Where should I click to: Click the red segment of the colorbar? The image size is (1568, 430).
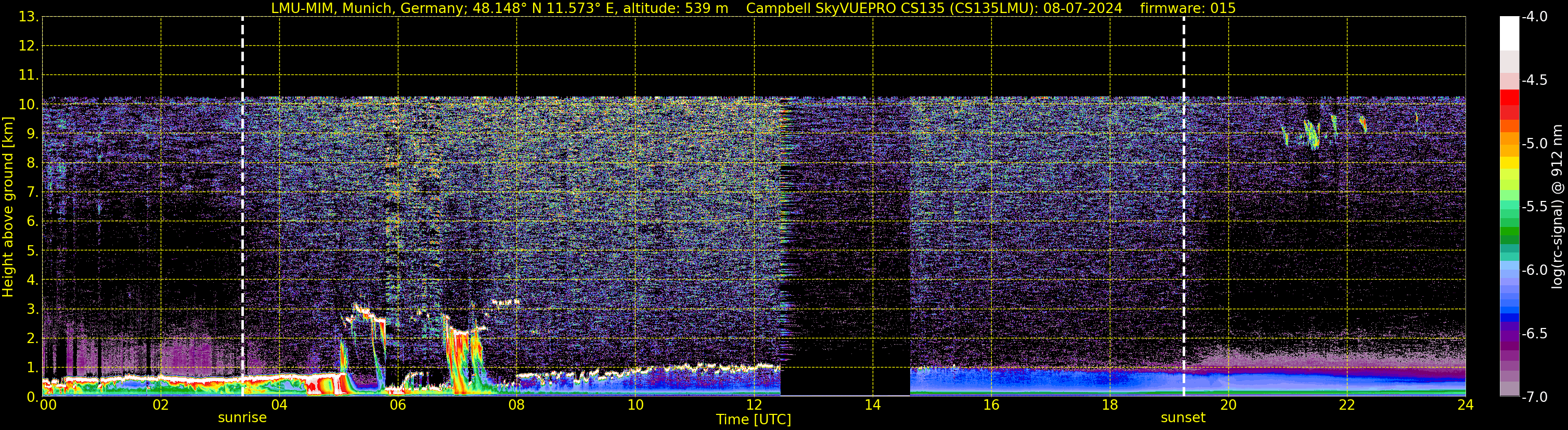(x=1510, y=97)
